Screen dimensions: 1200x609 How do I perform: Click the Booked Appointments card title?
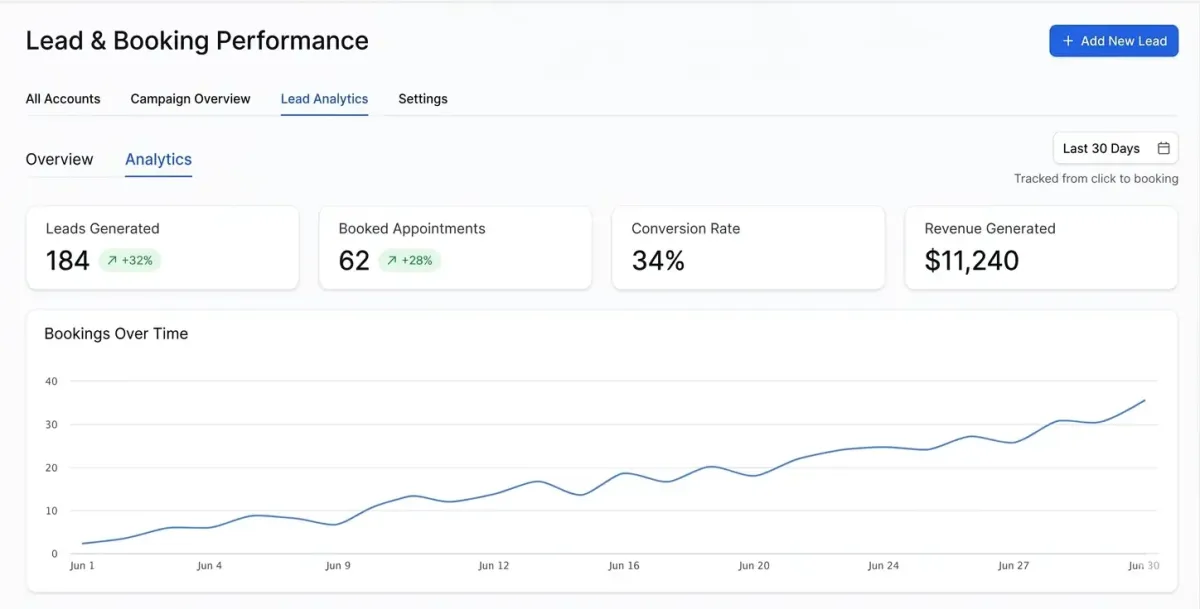(412, 228)
